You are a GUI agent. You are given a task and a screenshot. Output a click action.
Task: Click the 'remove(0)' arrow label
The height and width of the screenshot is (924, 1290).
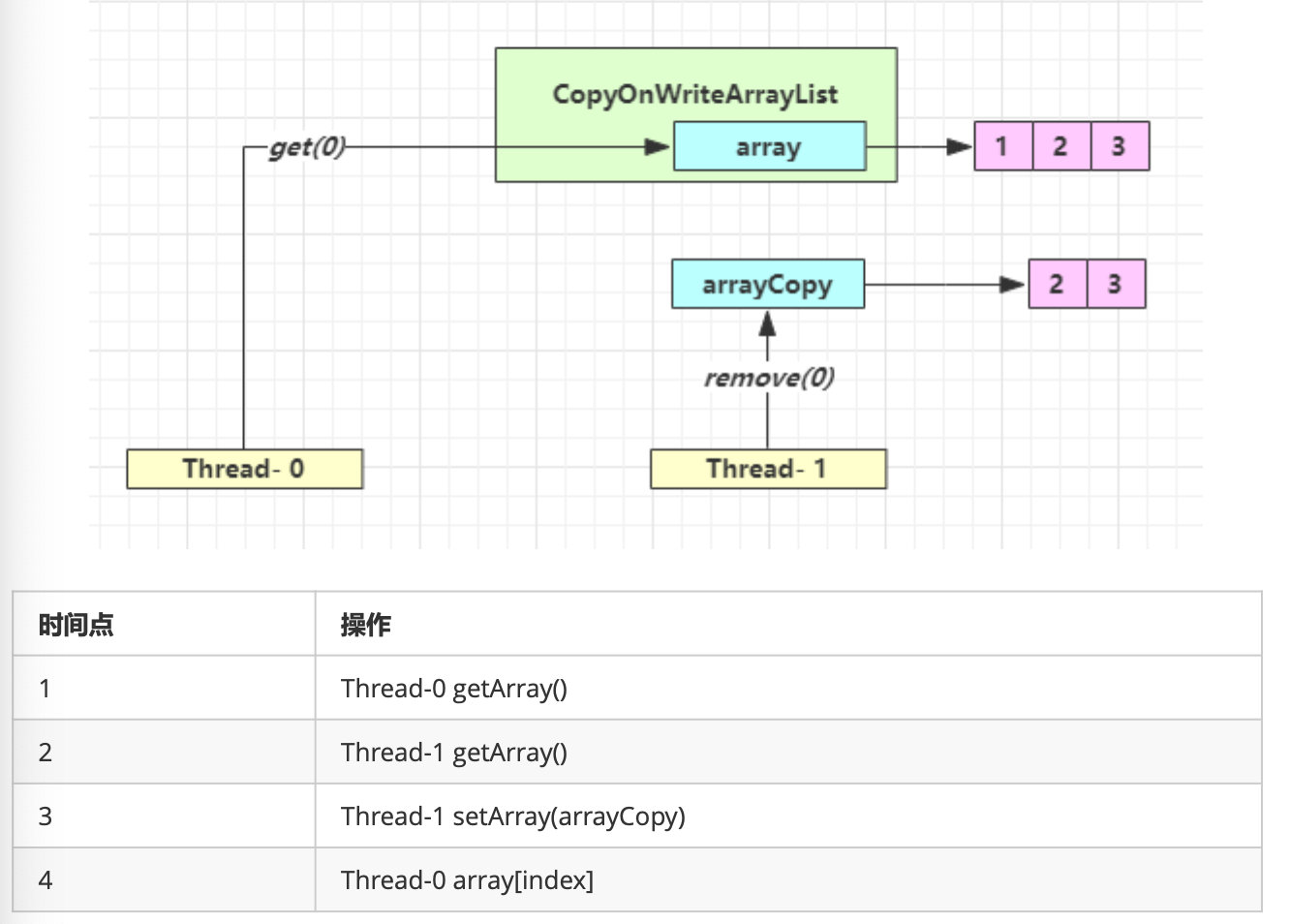tap(769, 378)
